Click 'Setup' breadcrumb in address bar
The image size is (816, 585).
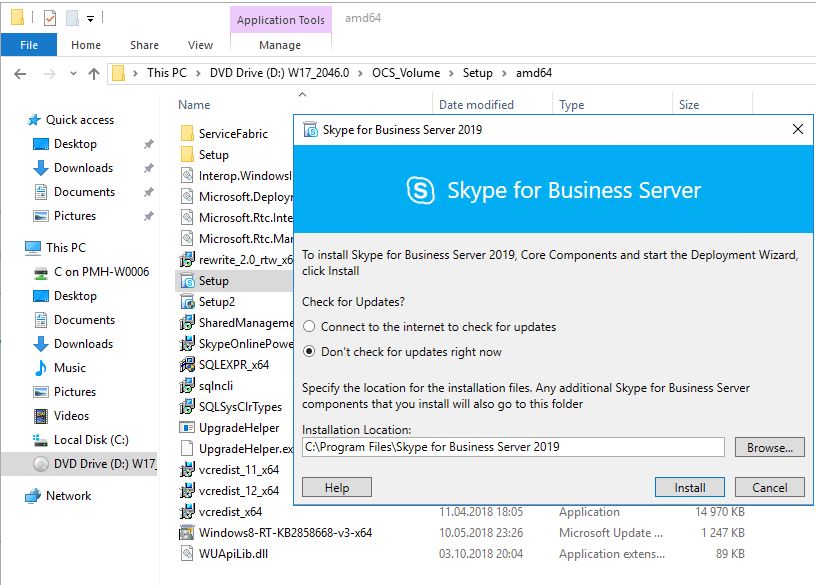[478, 73]
